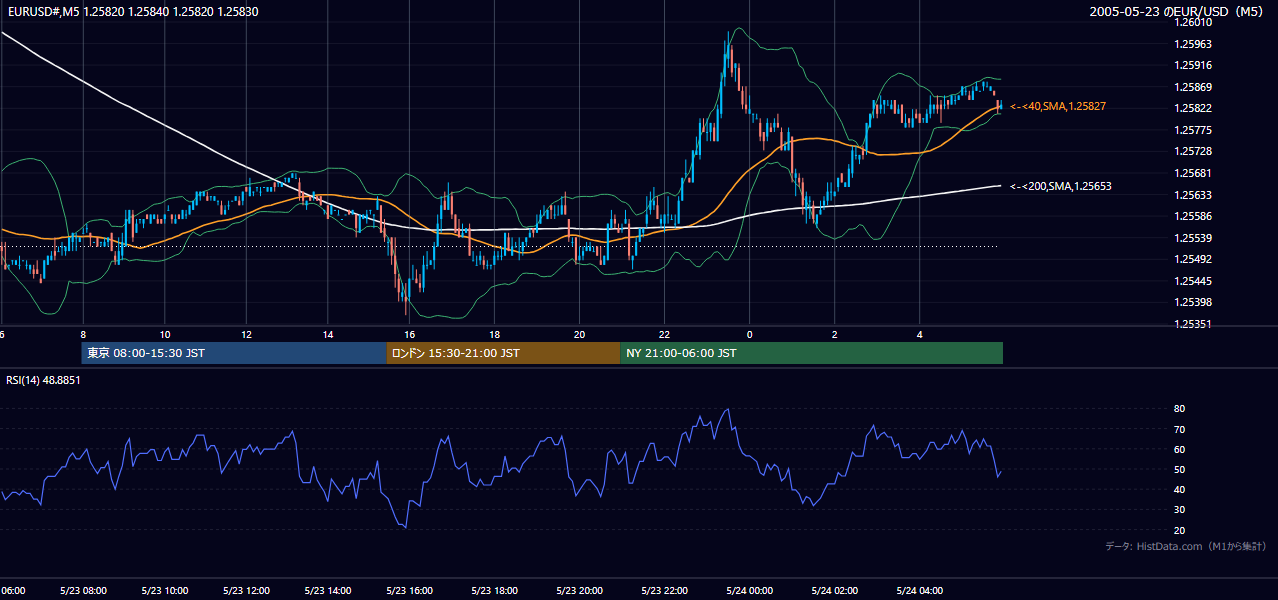The width and height of the screenshot is (1278, 600).
Task: Click price scale value 1.25398
Action: (x=1193, y=302)
